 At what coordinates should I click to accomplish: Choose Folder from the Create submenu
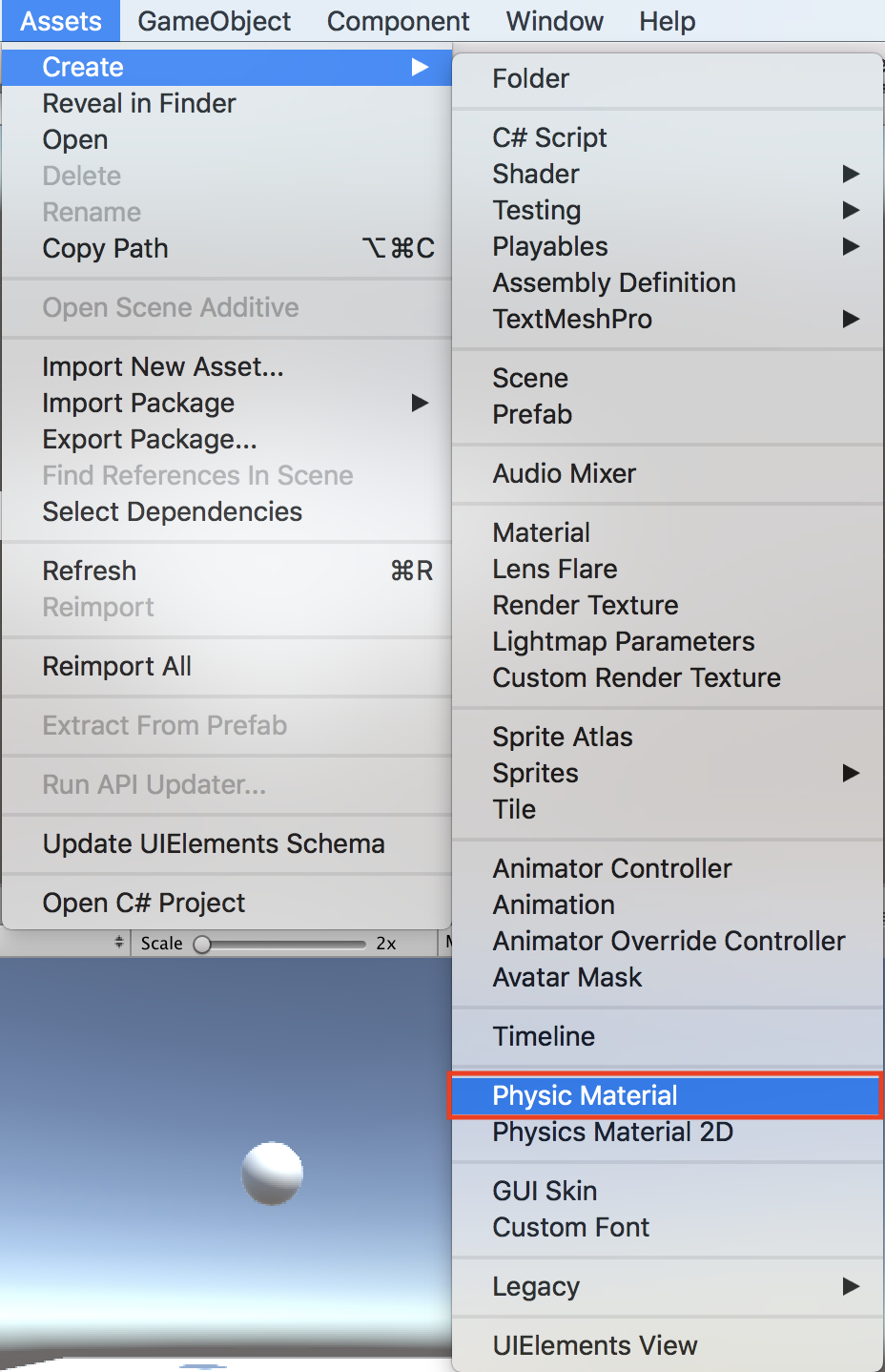(530, 78)
